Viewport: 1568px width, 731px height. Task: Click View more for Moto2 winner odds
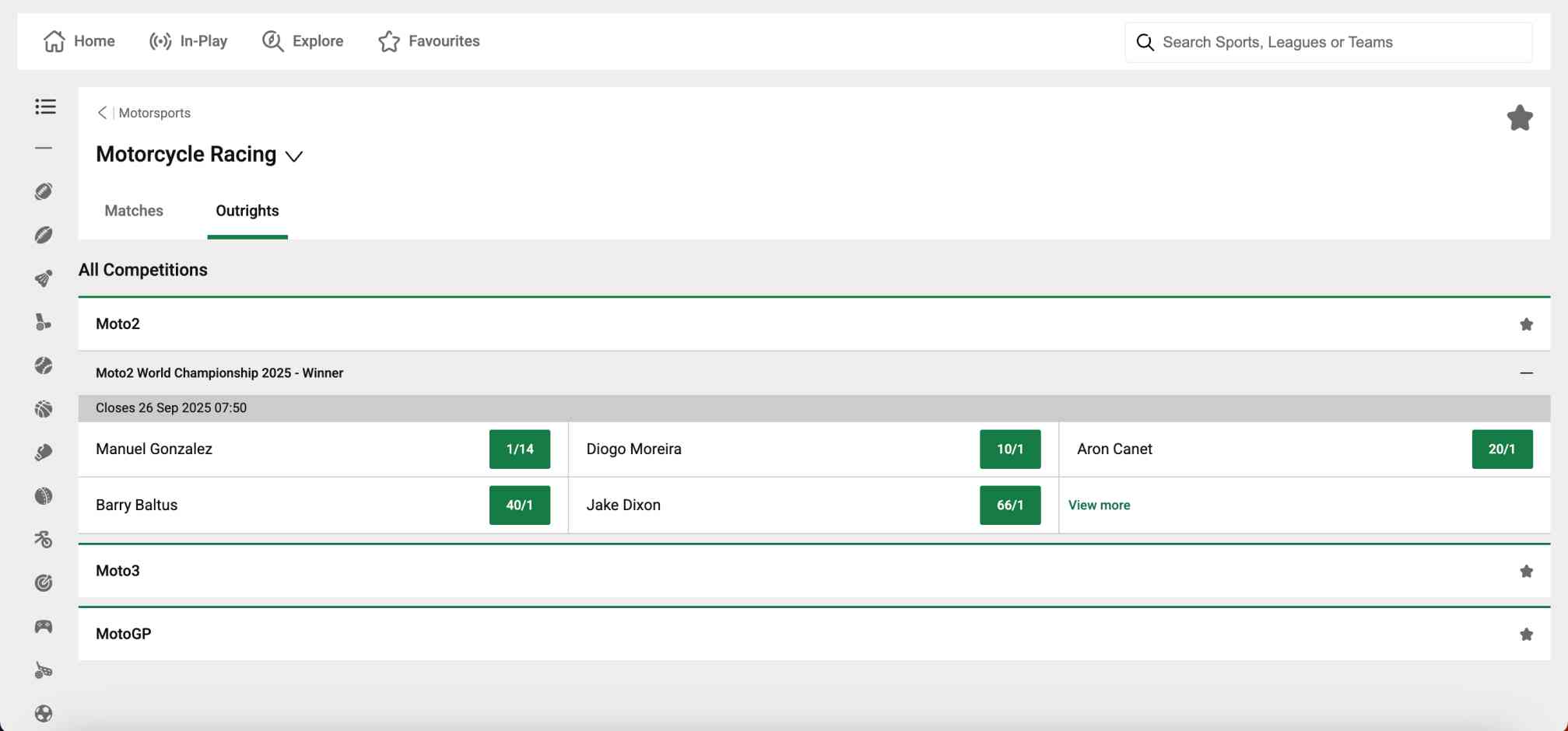click(x=1100, y=505)
